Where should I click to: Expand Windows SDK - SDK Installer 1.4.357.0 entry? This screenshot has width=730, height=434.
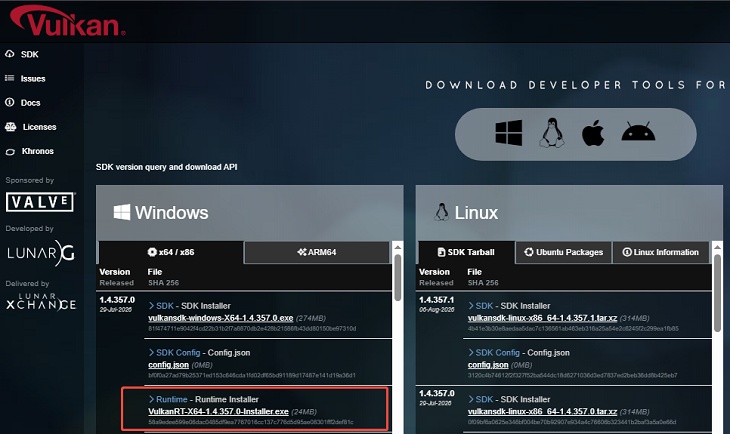coord(189,306)
